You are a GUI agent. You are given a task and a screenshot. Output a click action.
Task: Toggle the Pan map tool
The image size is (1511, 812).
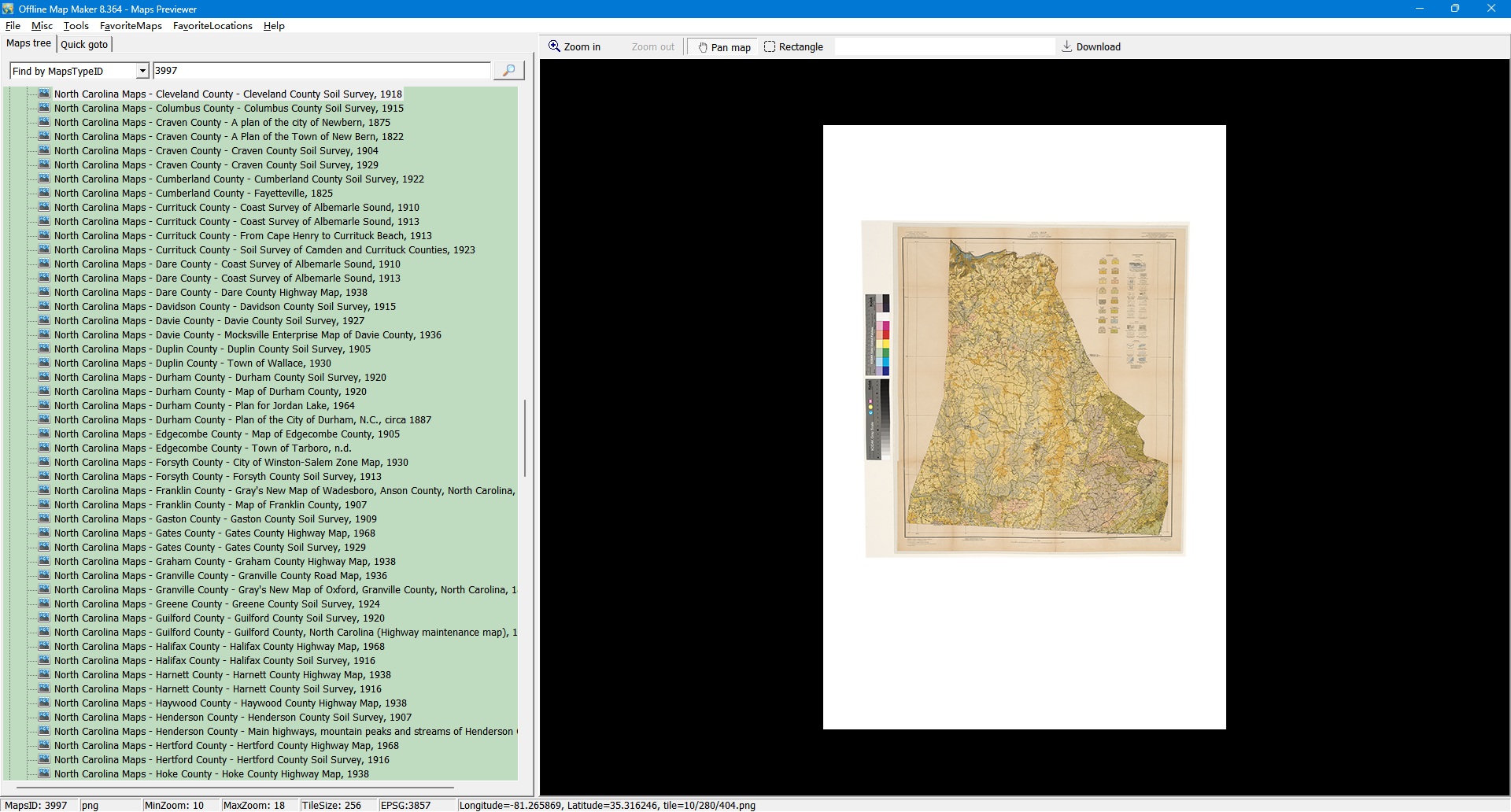723,47
